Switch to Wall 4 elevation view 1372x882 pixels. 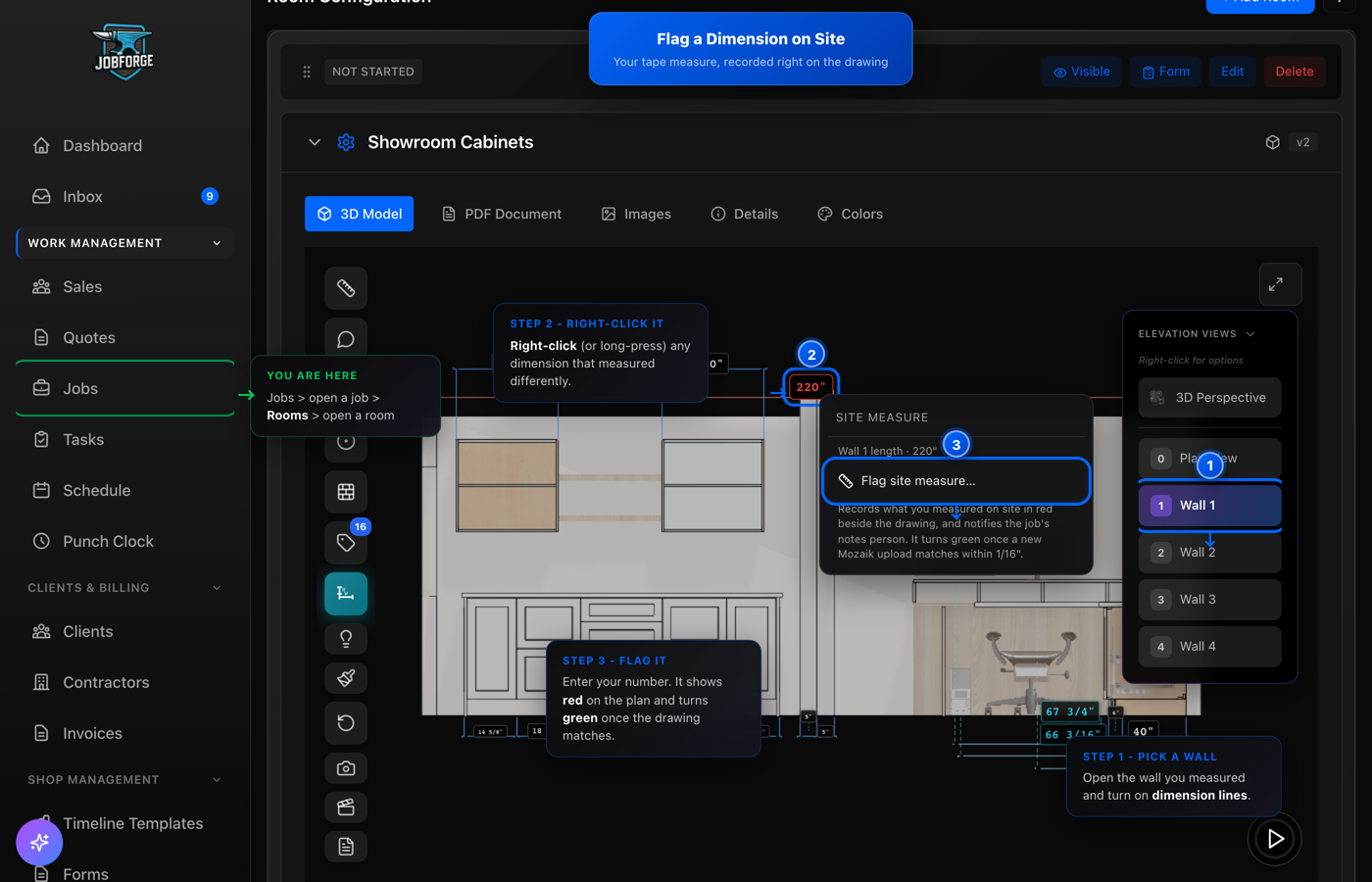(x=1209, y=647)
